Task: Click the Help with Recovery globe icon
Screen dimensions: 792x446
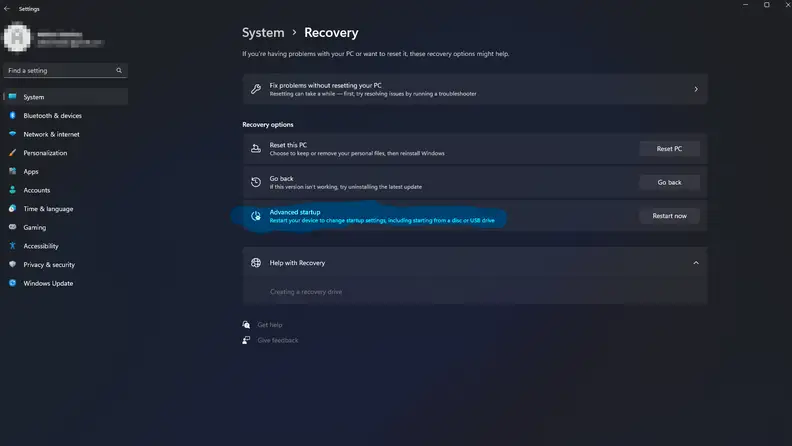Action: [x=256, y=263]
